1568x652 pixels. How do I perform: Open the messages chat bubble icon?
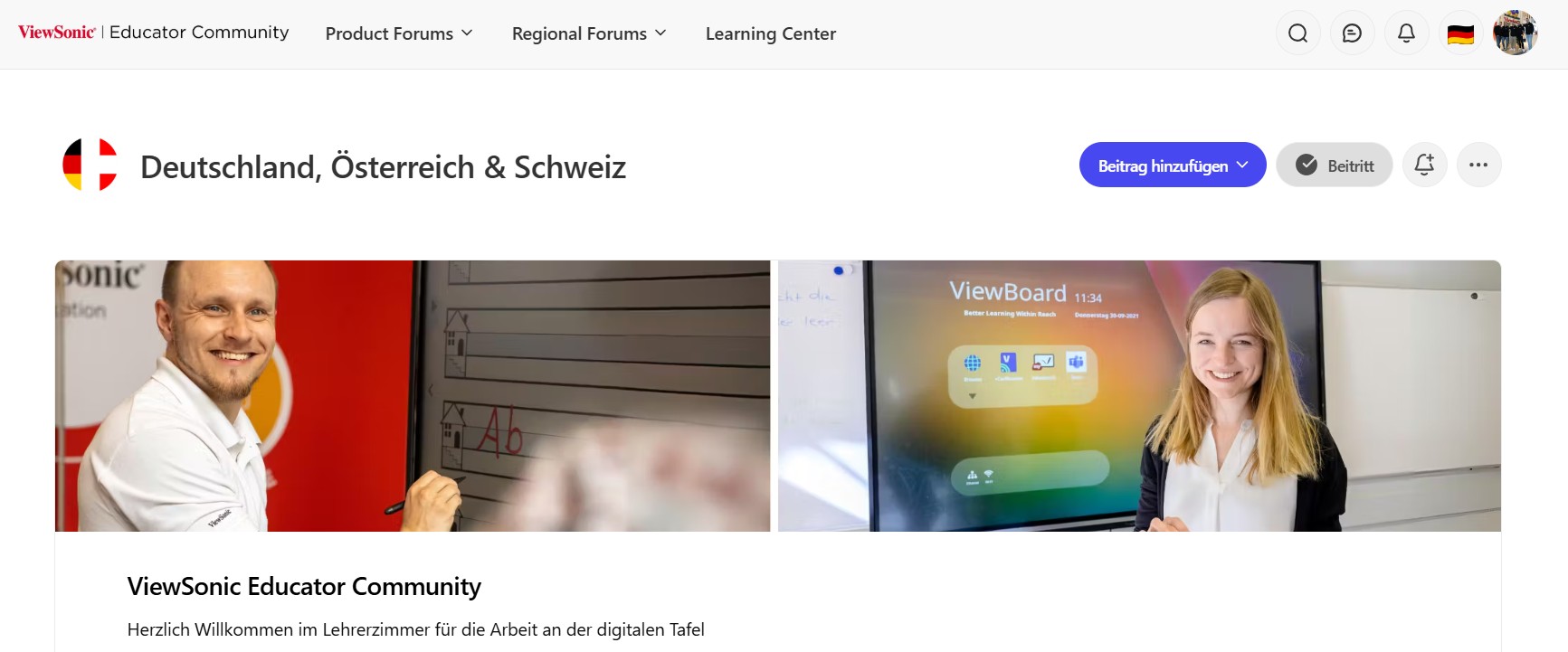point(1352,33)
